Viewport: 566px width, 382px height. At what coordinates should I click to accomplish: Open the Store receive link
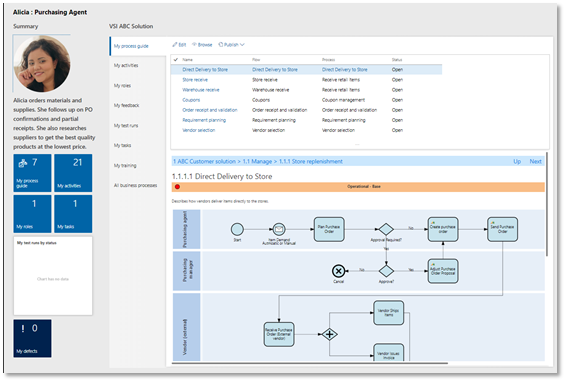click(195, 80)
